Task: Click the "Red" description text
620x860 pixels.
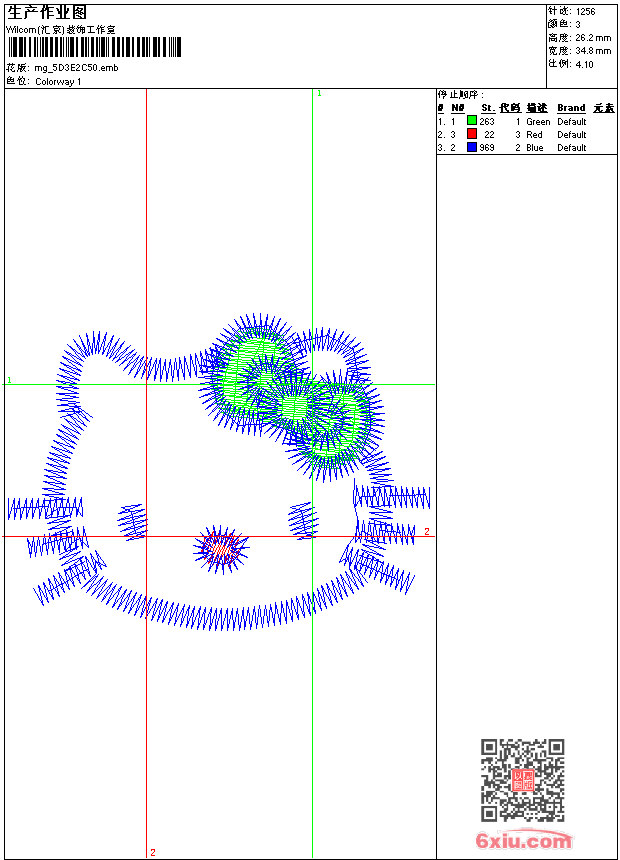Action: point(534,135)
